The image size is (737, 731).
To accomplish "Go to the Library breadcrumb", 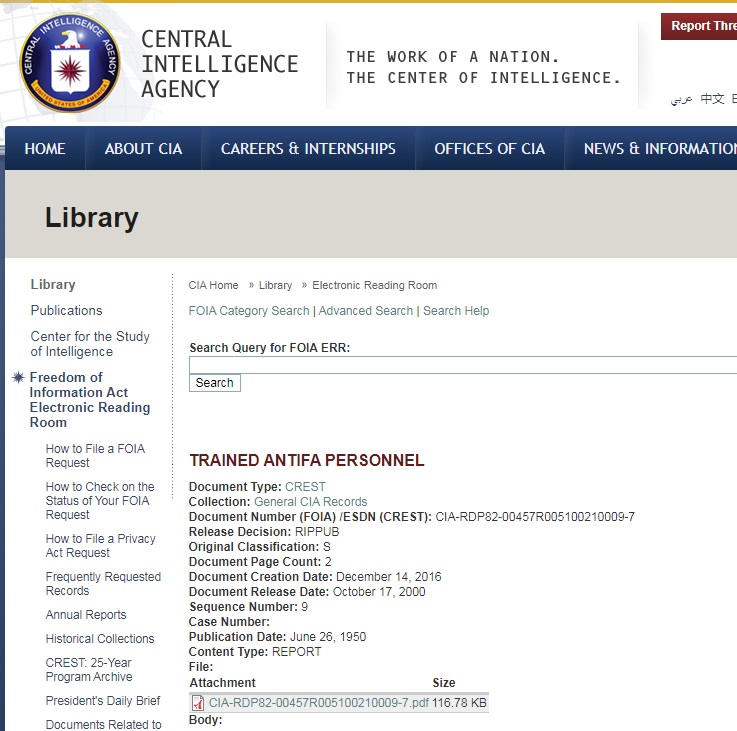I will click(275, 285).
